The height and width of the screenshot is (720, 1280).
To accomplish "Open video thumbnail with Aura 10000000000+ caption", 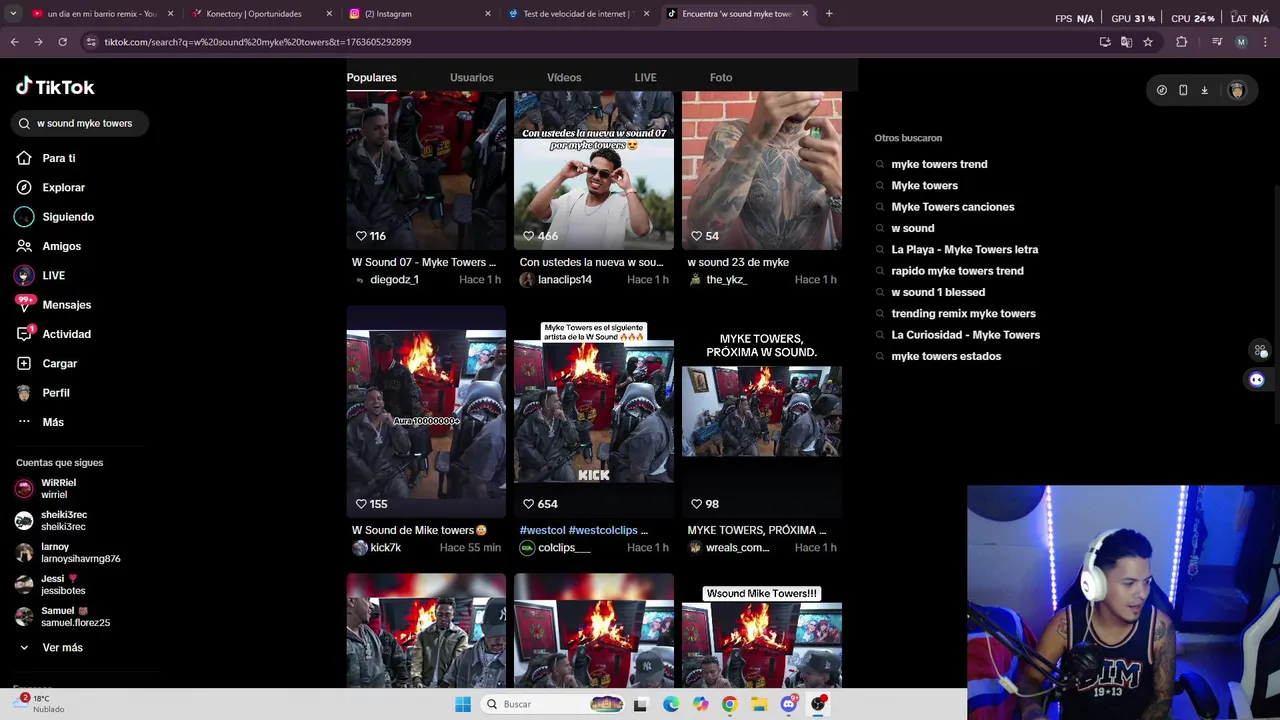I will [426, 410].
